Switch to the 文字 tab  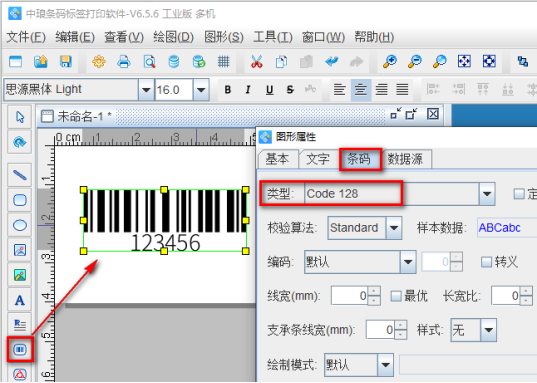[318, 159]
